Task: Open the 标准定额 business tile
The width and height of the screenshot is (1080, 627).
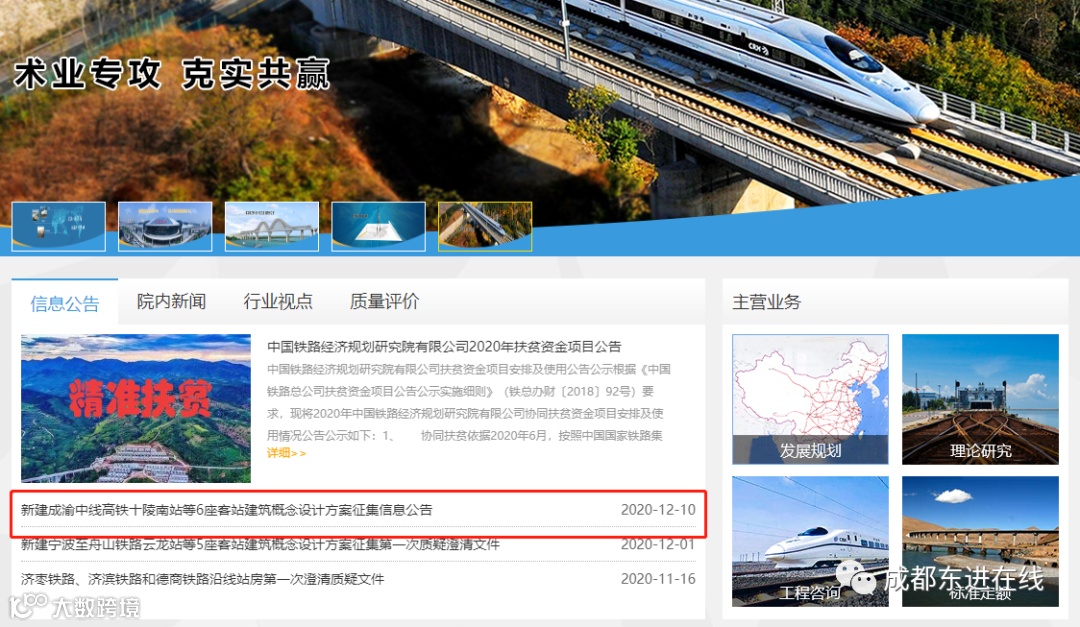Action: coord(980,542)
